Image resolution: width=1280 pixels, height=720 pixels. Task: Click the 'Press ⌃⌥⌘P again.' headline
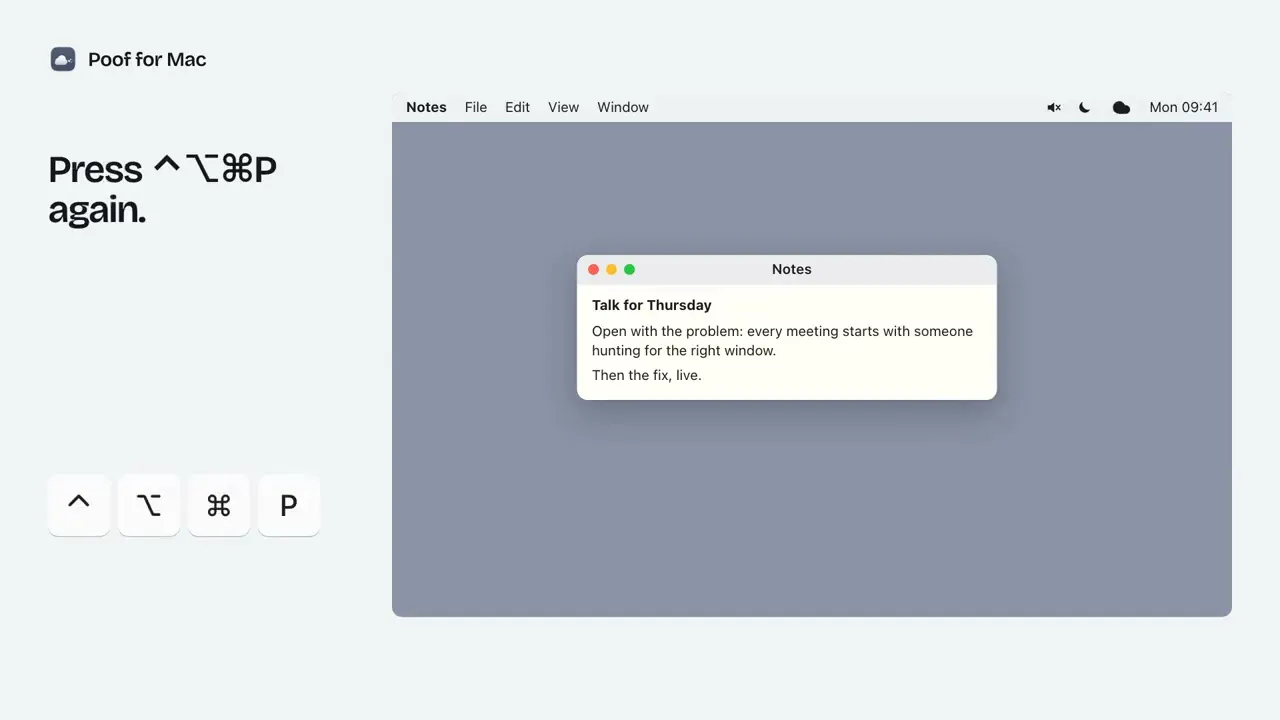coord(163,189)
